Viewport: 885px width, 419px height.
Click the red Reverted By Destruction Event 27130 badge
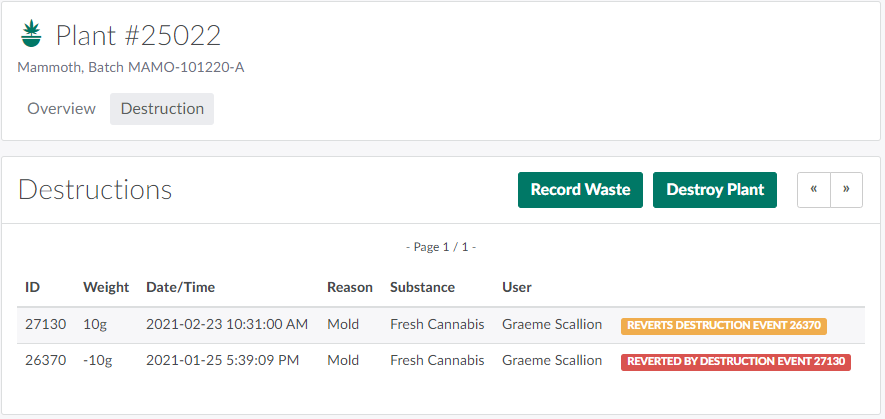pyautogui.click(x=735, y=362)
